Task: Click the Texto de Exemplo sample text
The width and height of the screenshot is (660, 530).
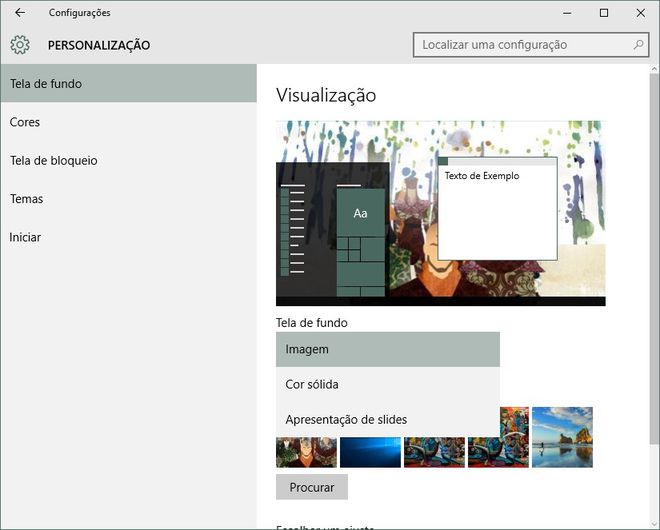Action: click(482, 176)
